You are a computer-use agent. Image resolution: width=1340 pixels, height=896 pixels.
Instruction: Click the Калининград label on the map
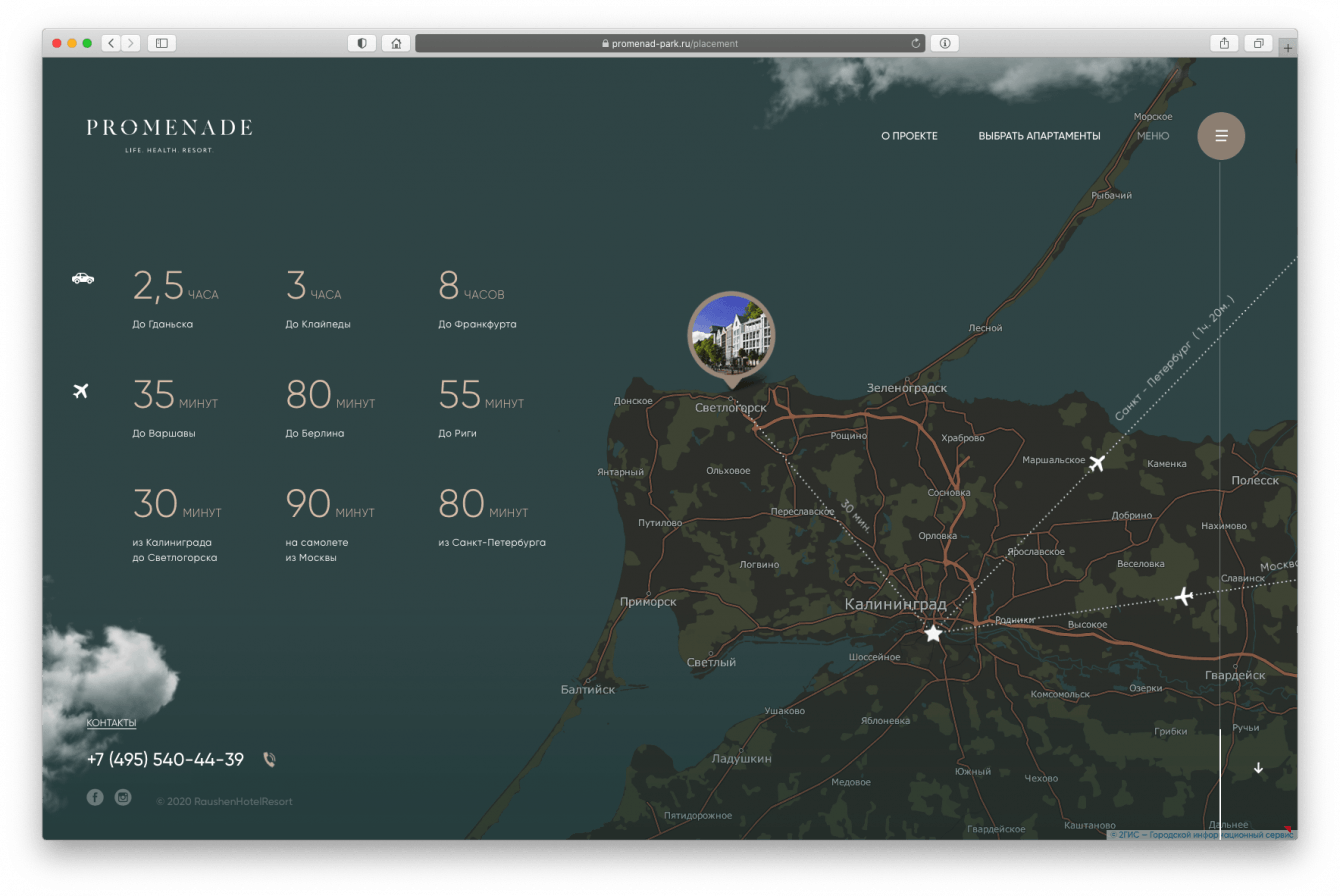click(896, 605)
